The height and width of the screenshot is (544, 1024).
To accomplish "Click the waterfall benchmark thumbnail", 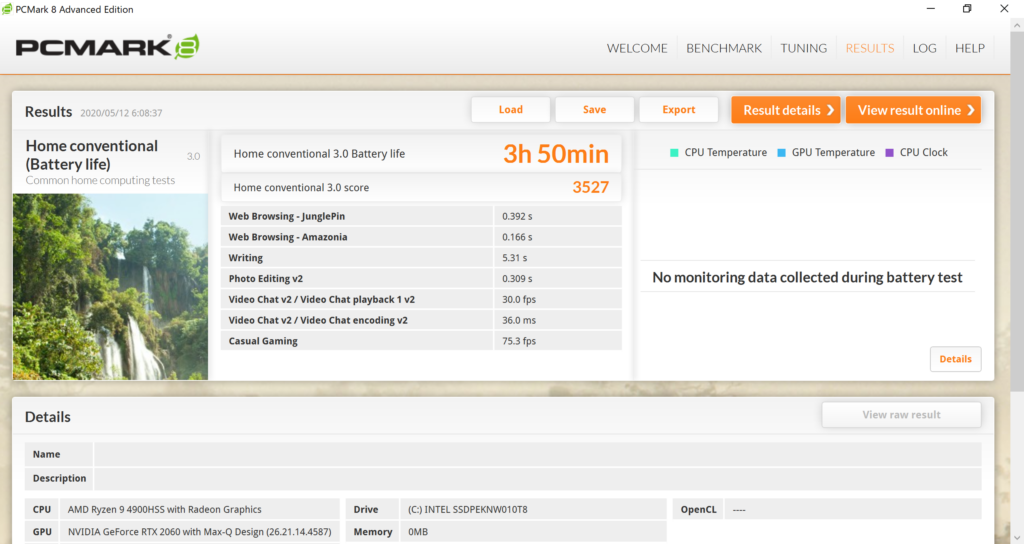I will [110, 287].
